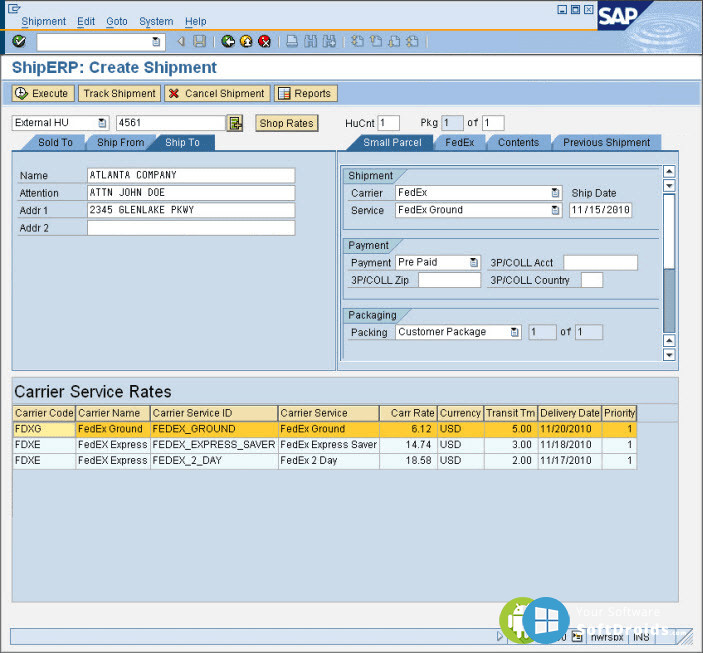Open the Shipment menu

[x=43, y=21]
